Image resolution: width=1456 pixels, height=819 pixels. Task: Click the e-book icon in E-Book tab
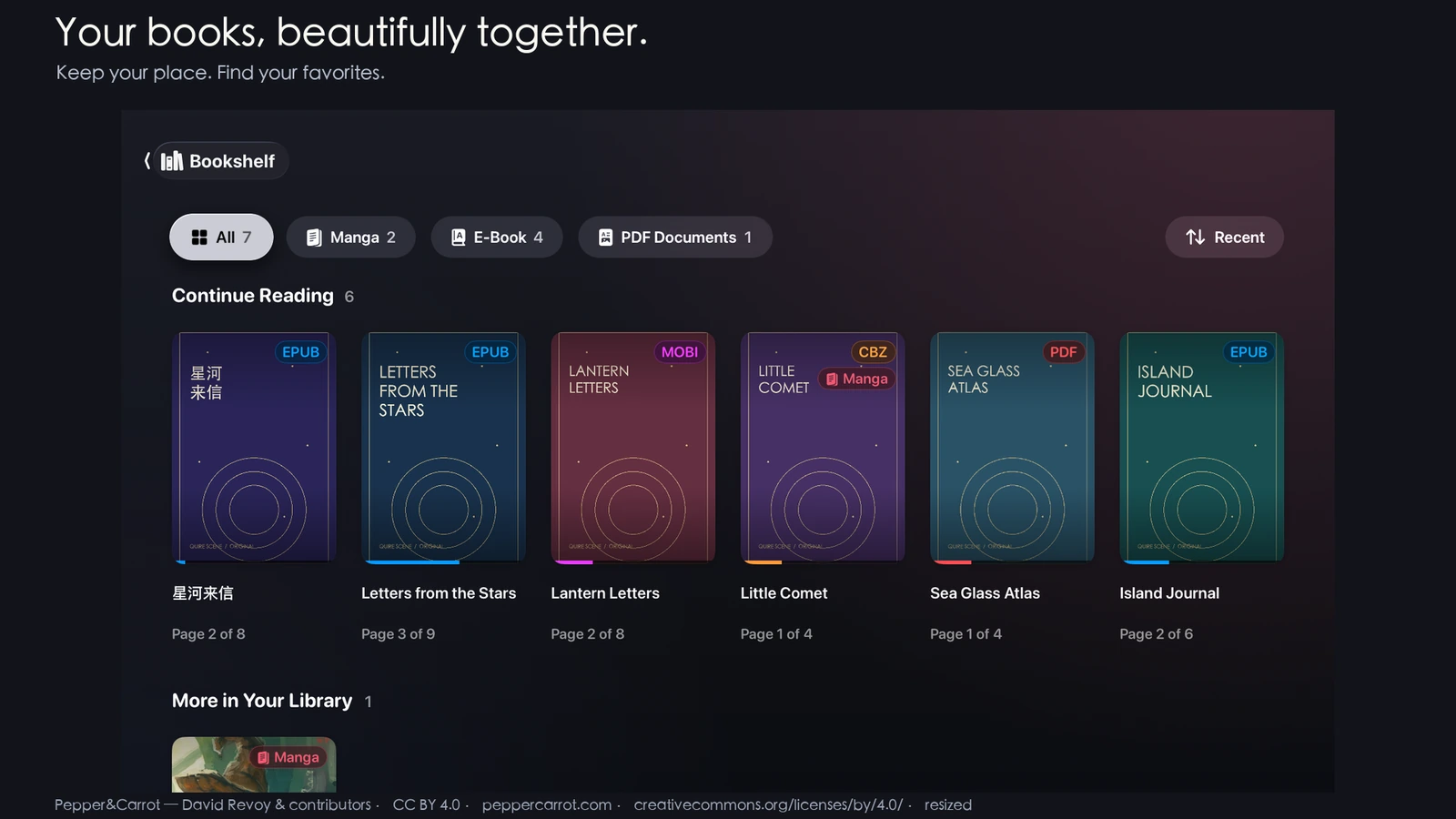459,238
